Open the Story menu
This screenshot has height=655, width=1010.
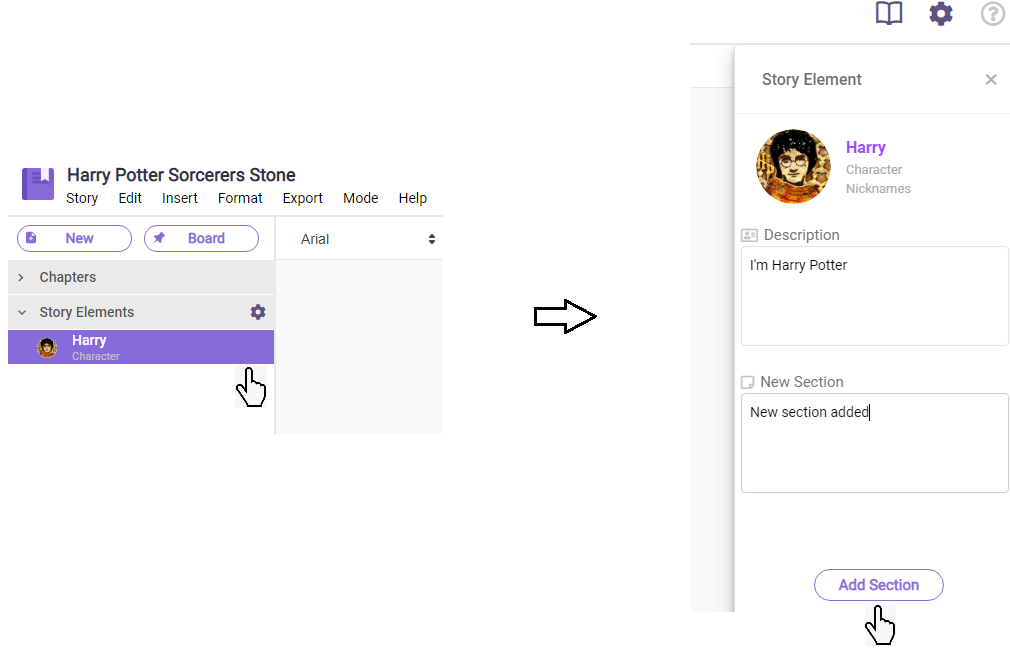click(x=82, y=198)
